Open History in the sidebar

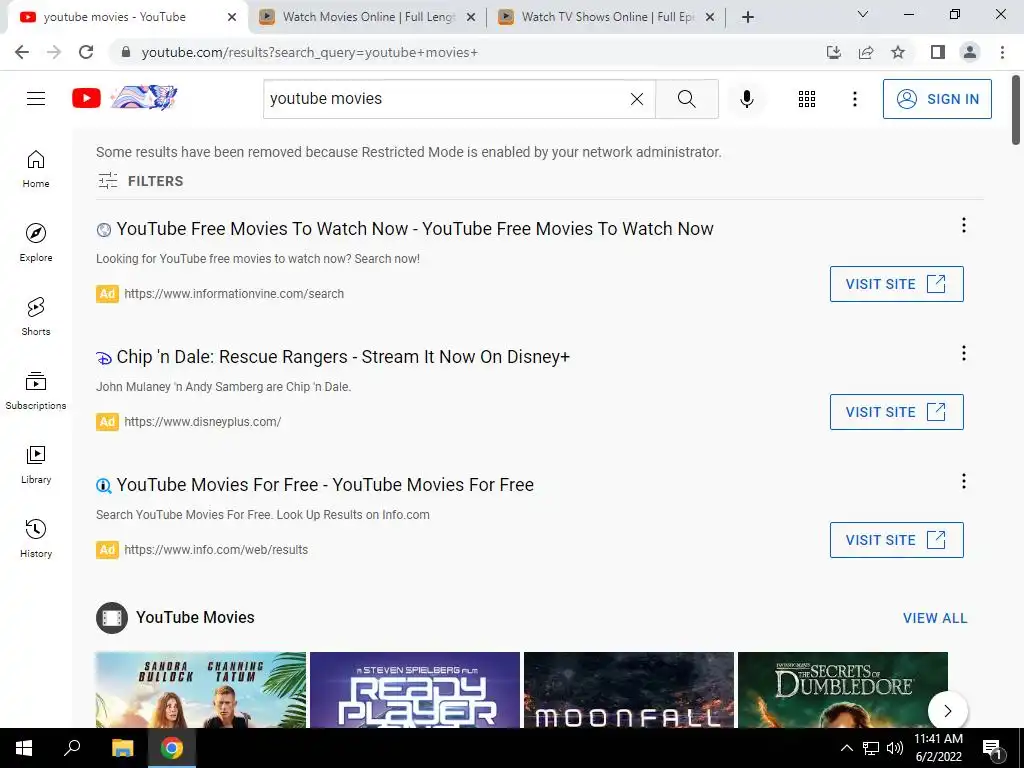coord(36,538)
